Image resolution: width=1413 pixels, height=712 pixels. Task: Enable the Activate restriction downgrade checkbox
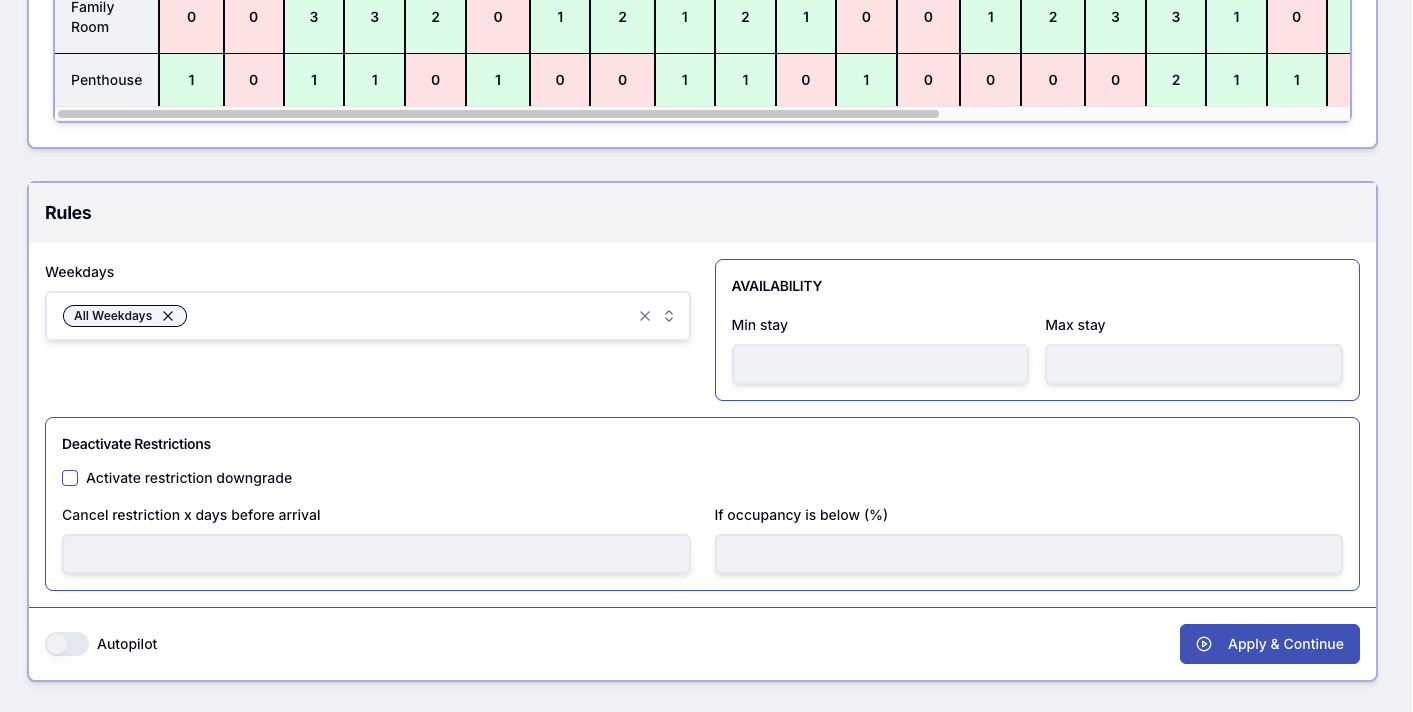tap(70, 478)
